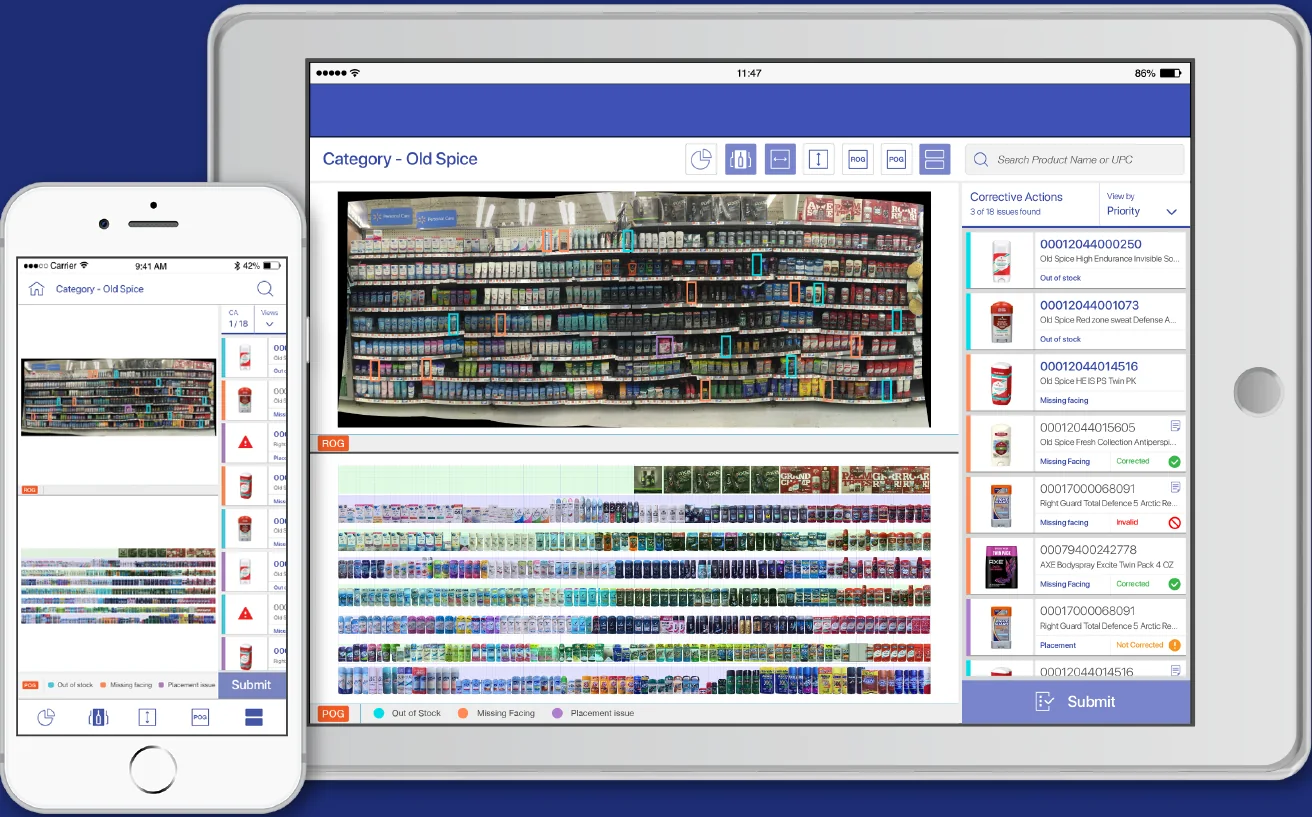The image size is (1312, 817).
Task: Click the purple Placement issue legend dot
Action: click(x=557, y=713)
